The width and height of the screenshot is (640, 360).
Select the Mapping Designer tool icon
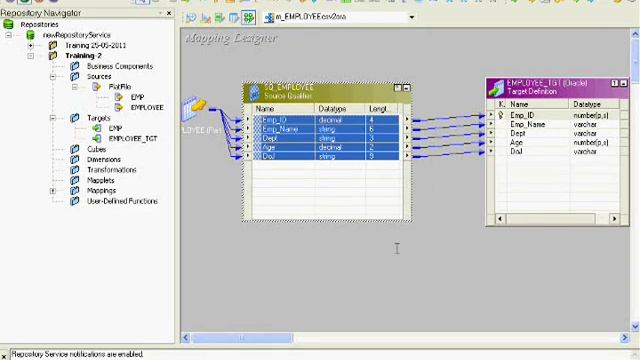(249, 18)
